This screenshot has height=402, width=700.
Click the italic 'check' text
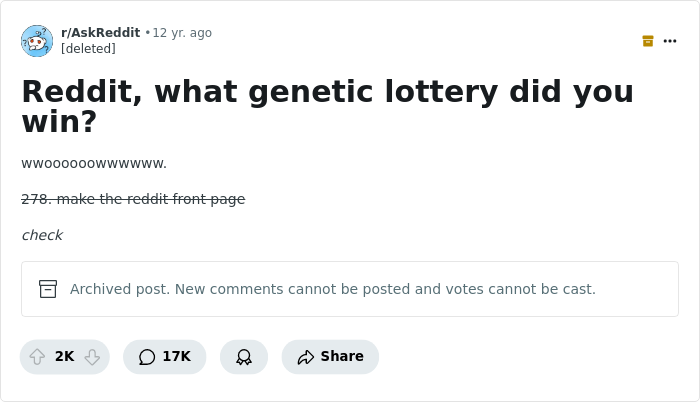click(x=42, y=235)
